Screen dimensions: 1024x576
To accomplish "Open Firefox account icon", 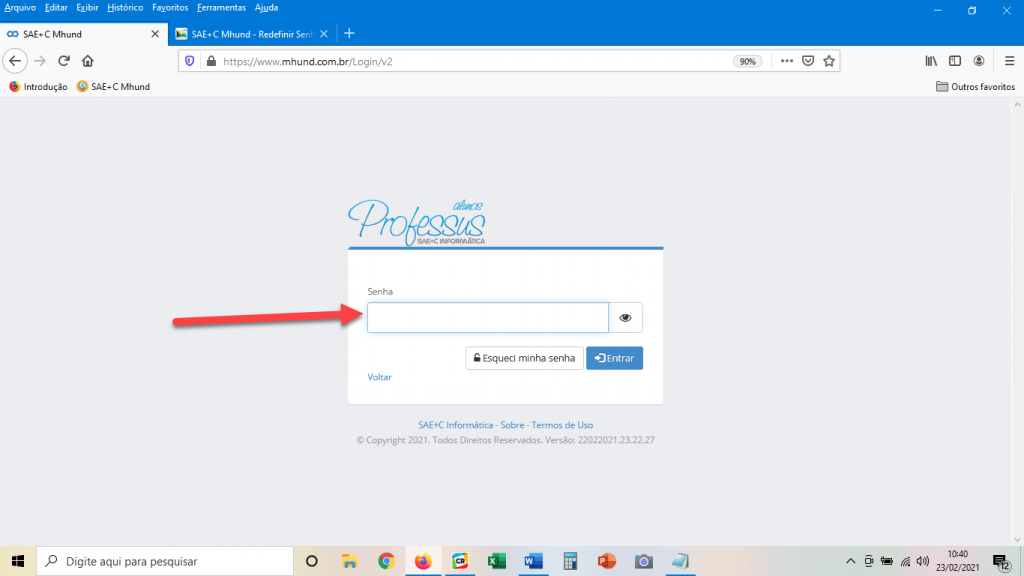I will pos(979,61).
